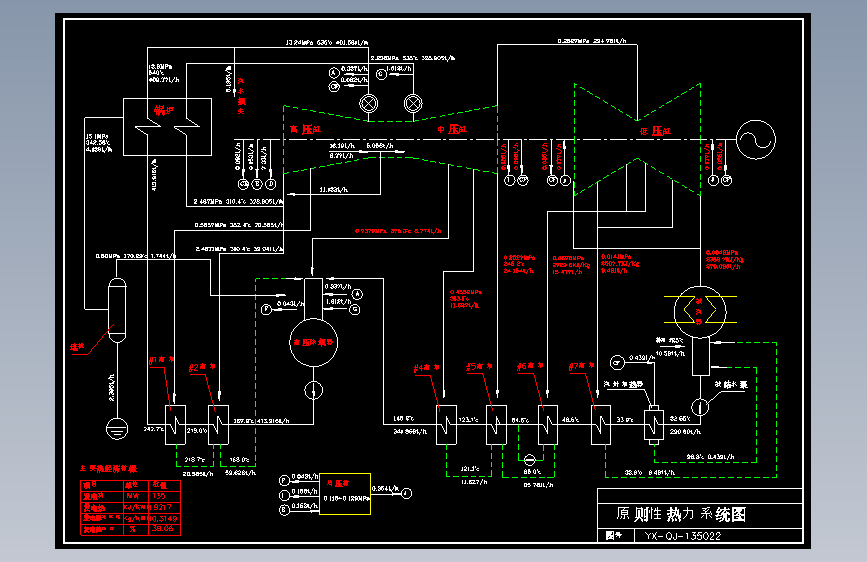Screen dimensions: 867x562
Task: Click the gland steam heater symbol
Action: tap(654, 425)
